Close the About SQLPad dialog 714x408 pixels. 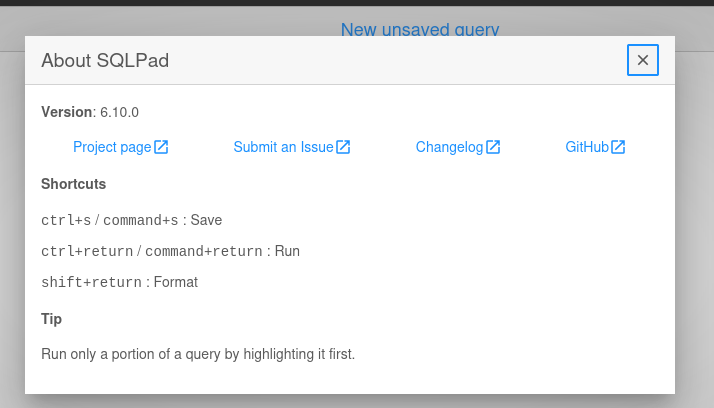[x=643, y=60]
